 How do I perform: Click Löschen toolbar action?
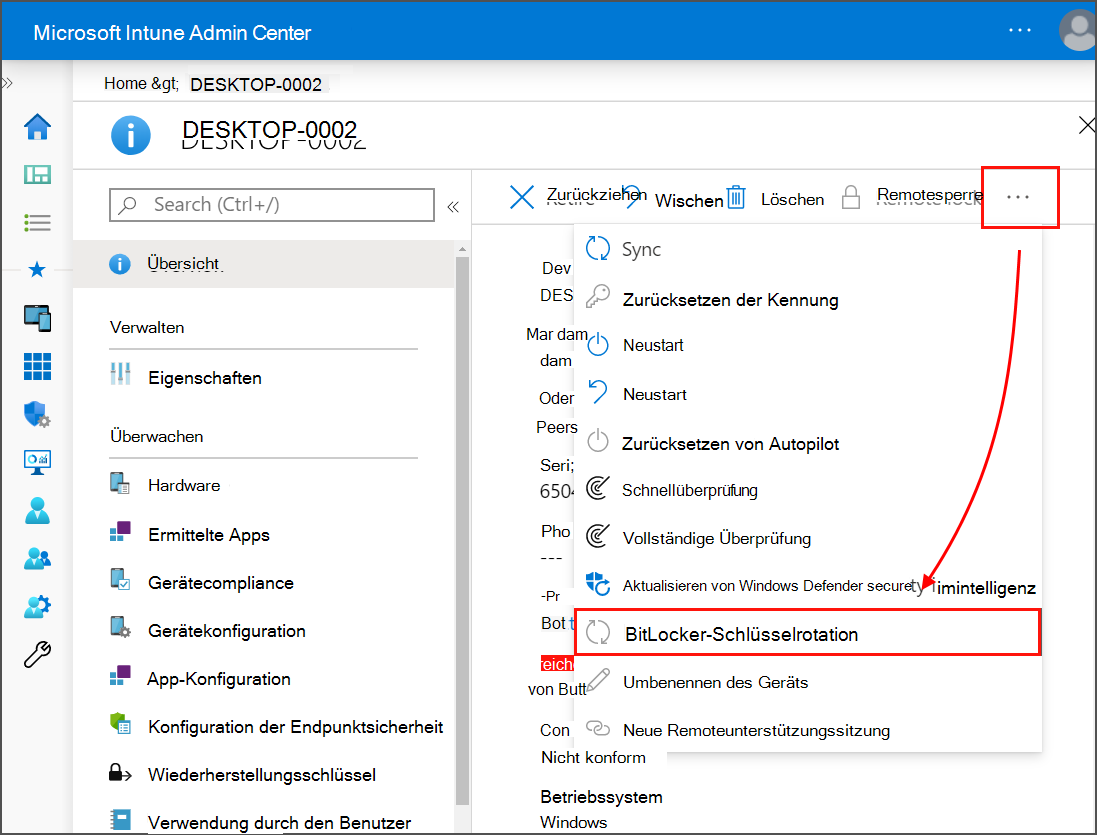(774, 199)
